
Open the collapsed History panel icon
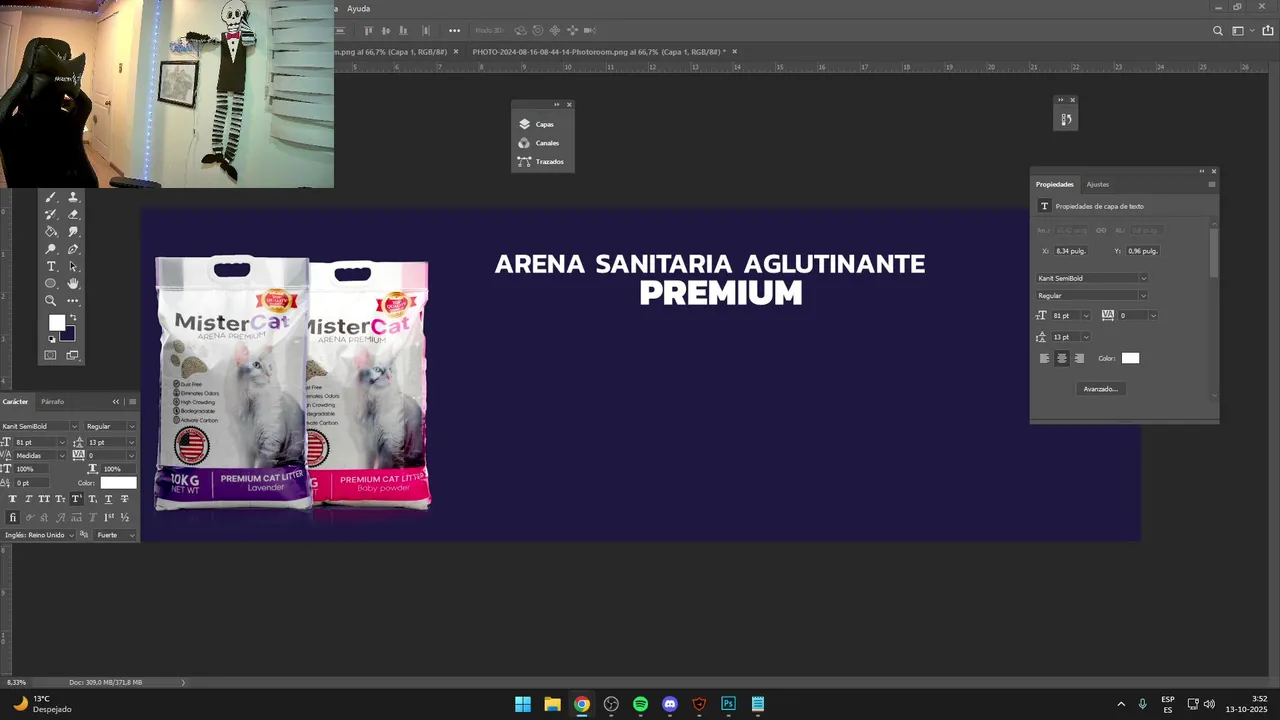[x=1066, y=119]
